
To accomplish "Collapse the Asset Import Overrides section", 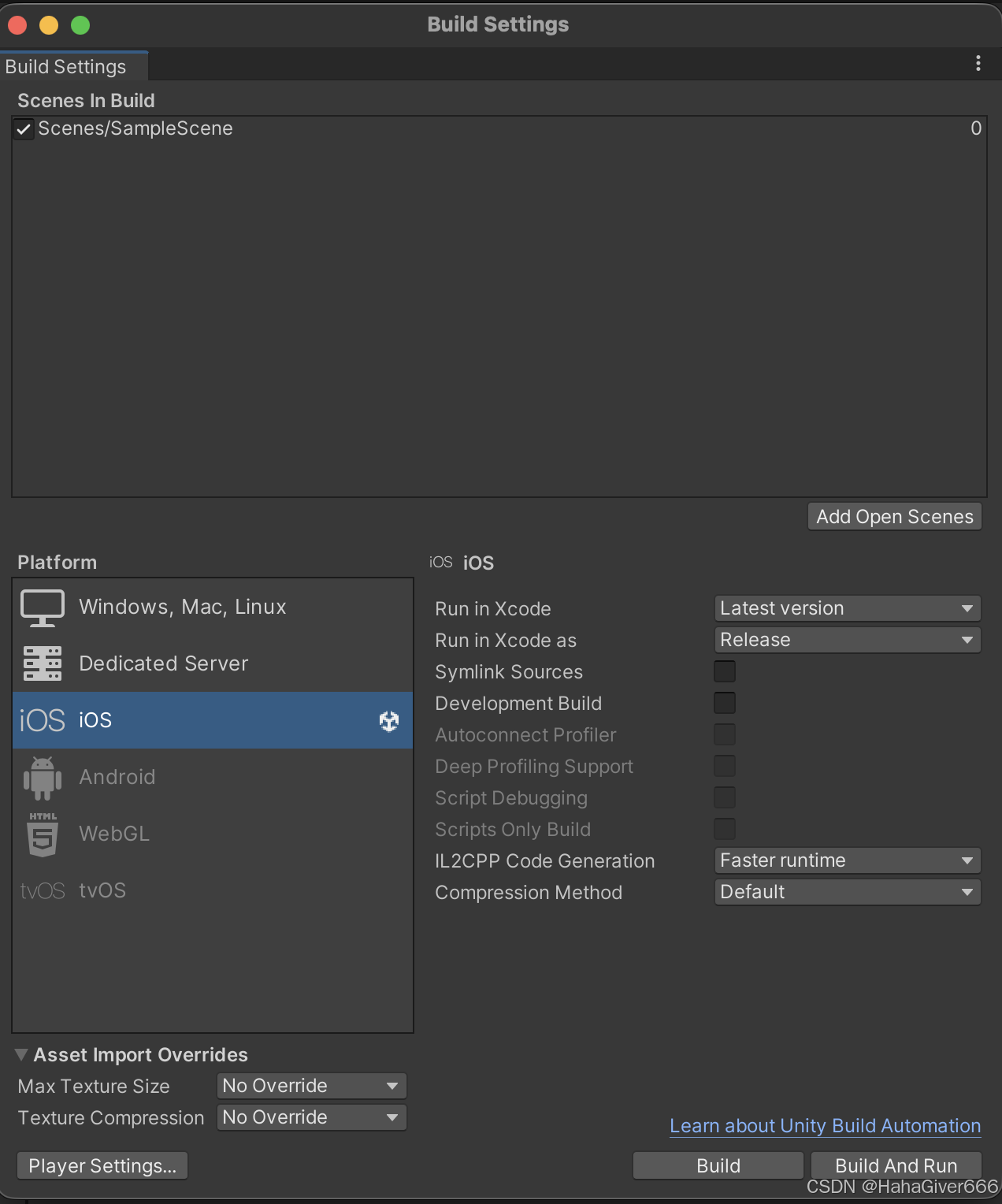I will [x=21, y=1054].
